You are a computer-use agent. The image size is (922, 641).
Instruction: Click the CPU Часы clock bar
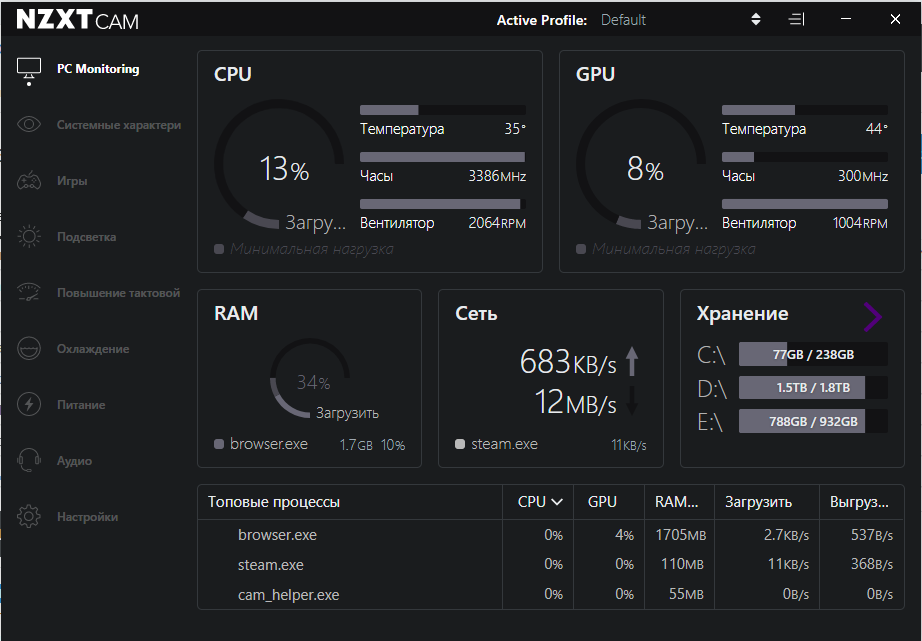click(x=443, y=157)
